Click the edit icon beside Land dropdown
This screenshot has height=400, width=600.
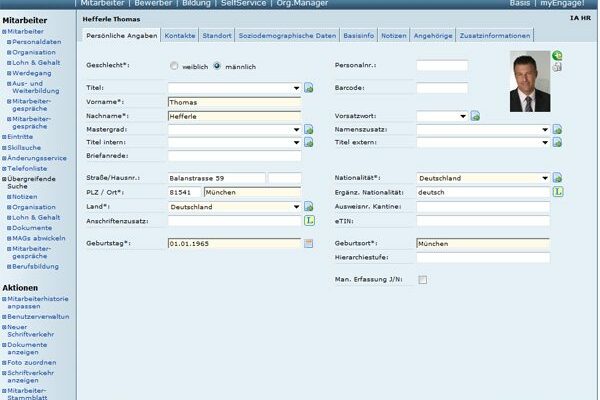click(309, 206)
